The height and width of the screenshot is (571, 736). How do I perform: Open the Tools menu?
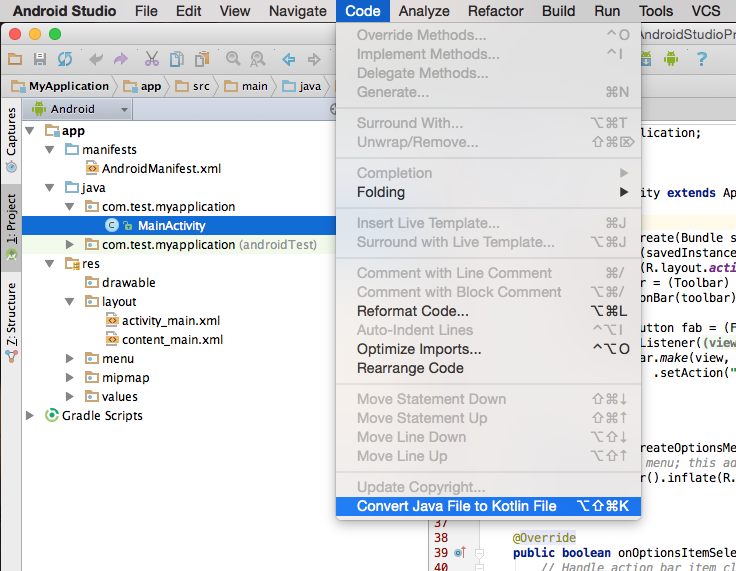pyautogui.click(x=656, y=11)
